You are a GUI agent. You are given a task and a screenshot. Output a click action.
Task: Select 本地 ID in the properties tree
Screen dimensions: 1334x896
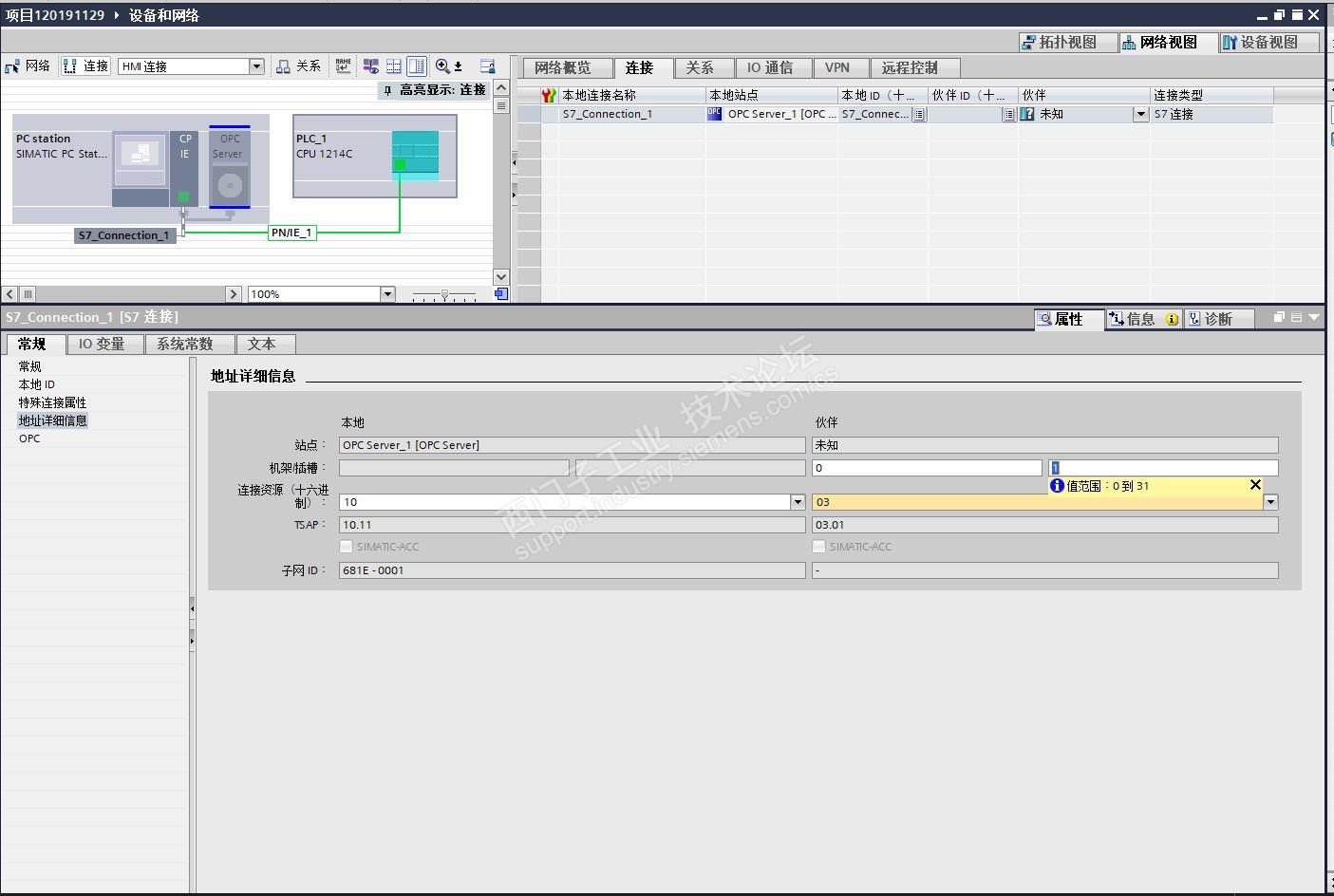(37, 384)
